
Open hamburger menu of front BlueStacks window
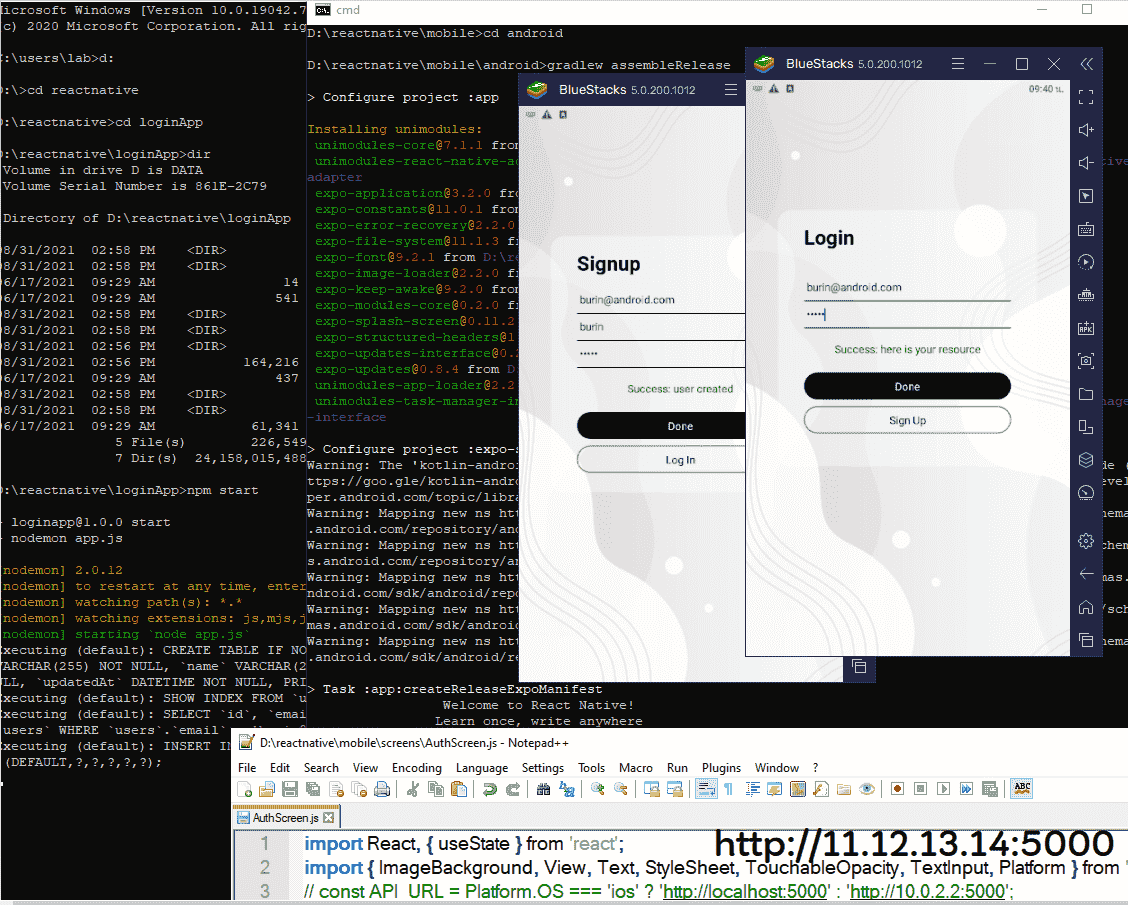(x=958, y=64)
